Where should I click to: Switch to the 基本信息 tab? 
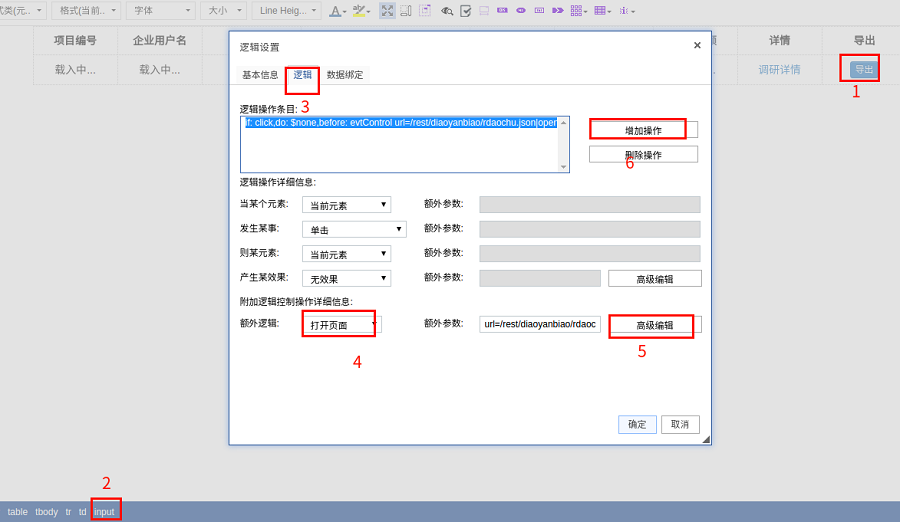click(x=260, y=75)
